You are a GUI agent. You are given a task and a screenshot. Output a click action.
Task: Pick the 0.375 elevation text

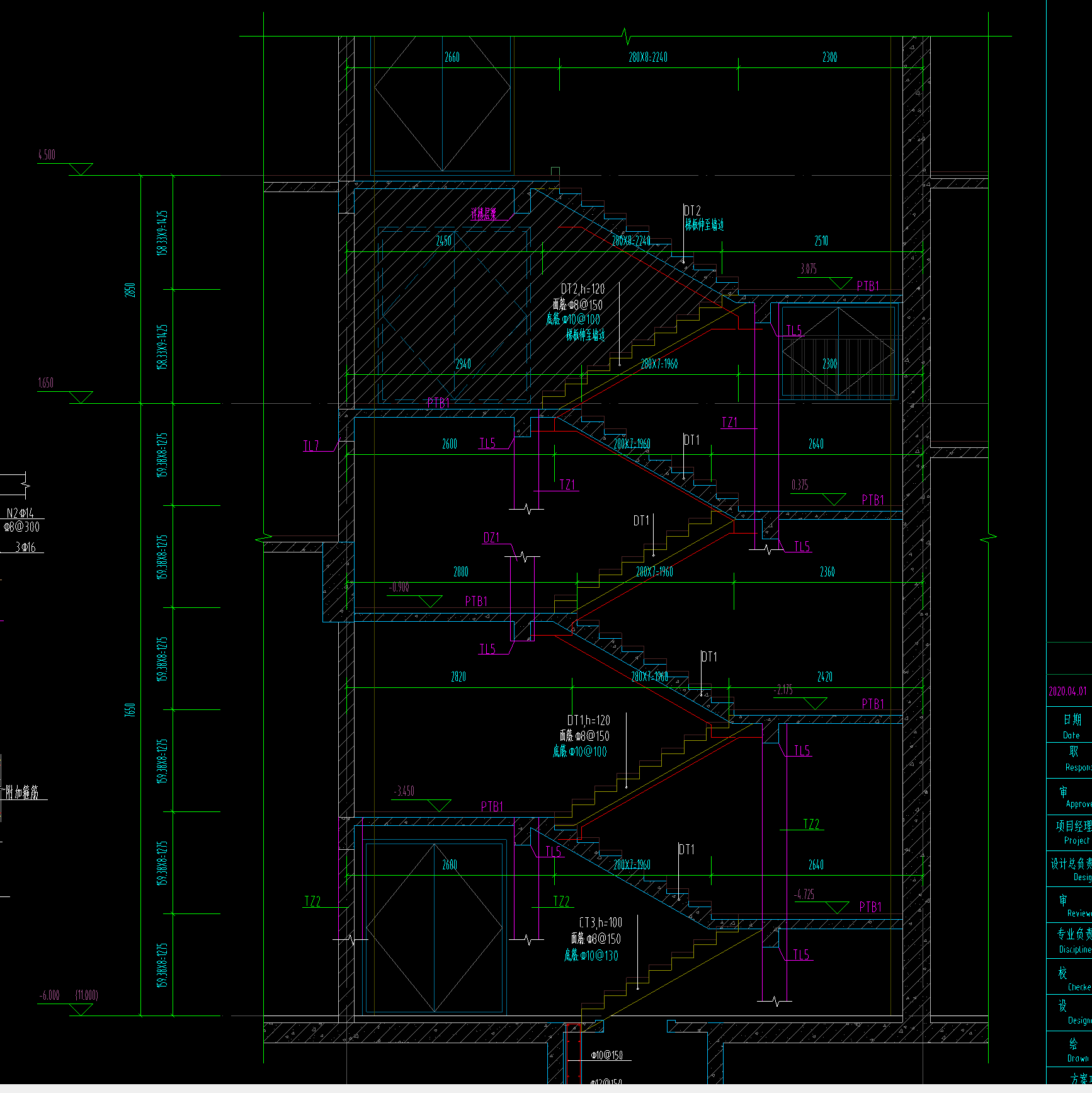[800, 485]
